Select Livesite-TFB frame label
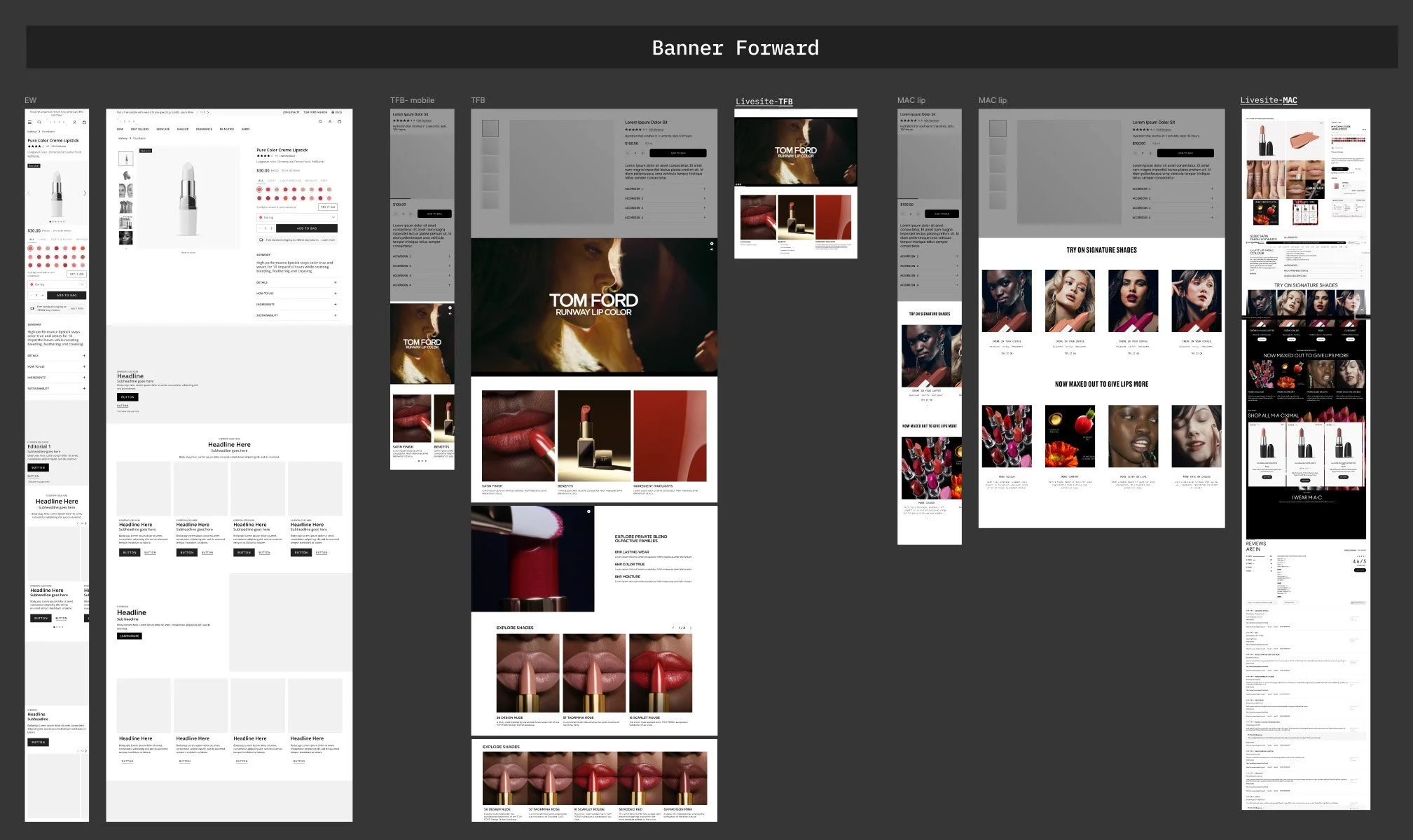 (x=764, y=102)
